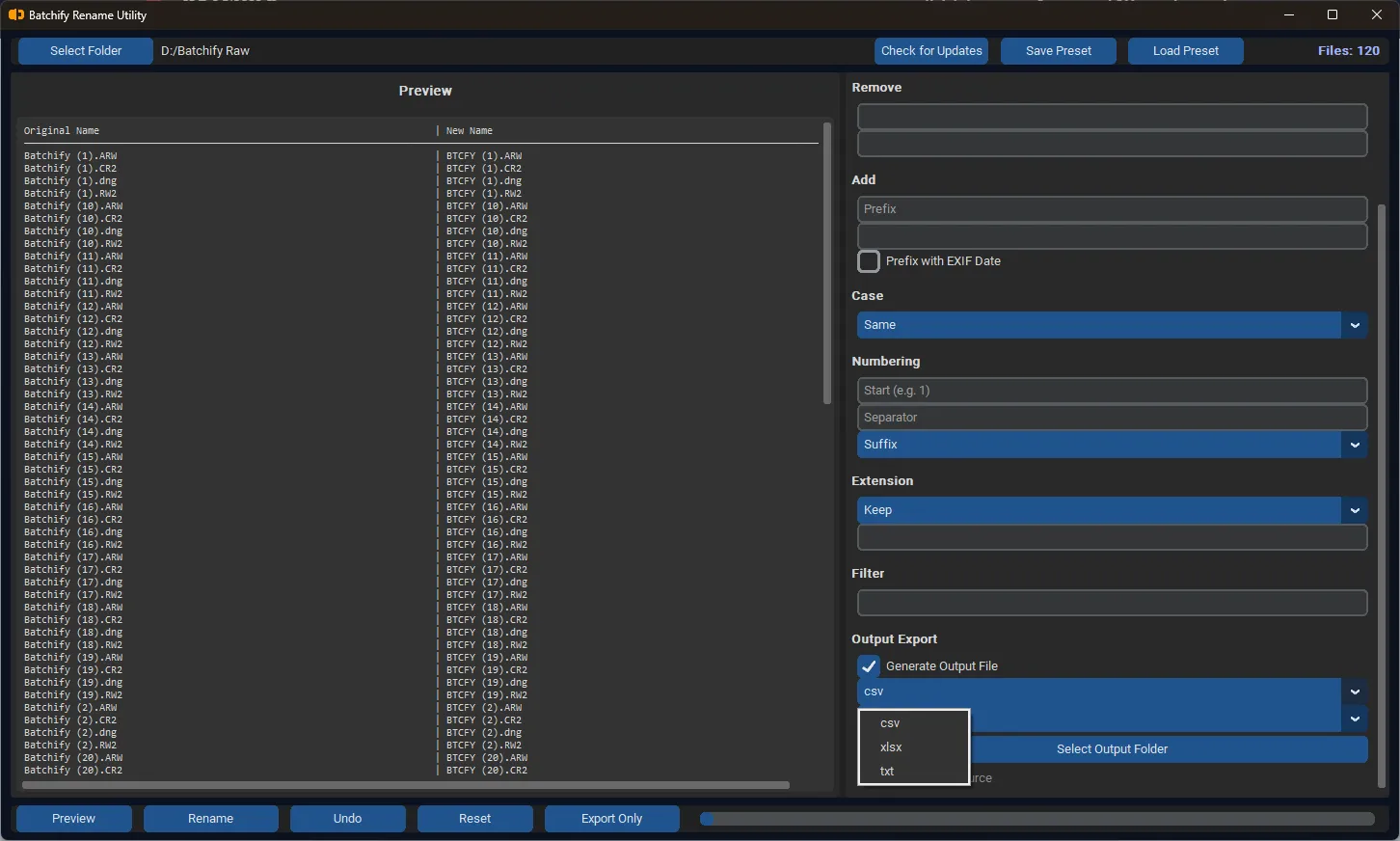Disable the Generate Output File option
Image resolution: width=1400 pixels, height=841 pixels.
(868, 665)
